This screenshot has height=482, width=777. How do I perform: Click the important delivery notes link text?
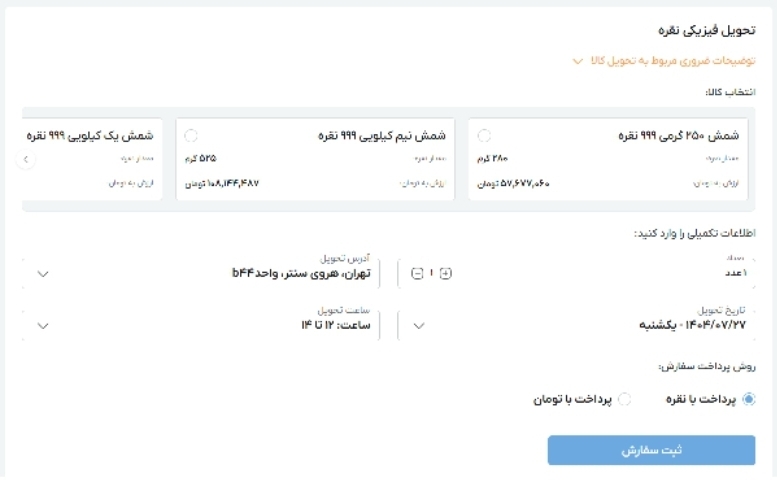point(672,61)
